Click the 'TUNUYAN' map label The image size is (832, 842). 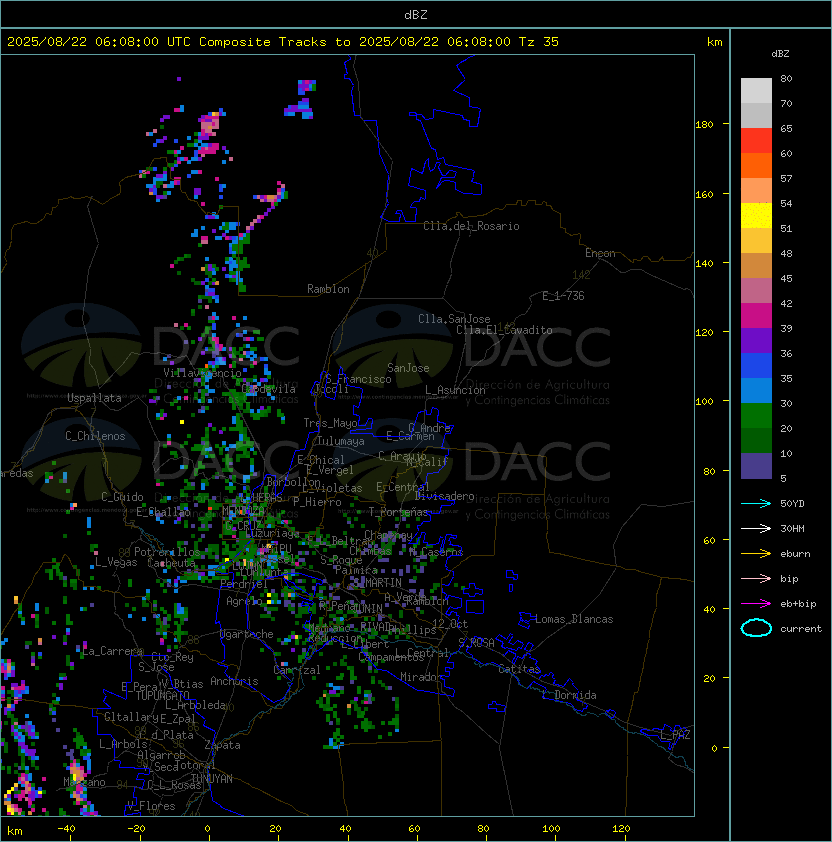212,779
